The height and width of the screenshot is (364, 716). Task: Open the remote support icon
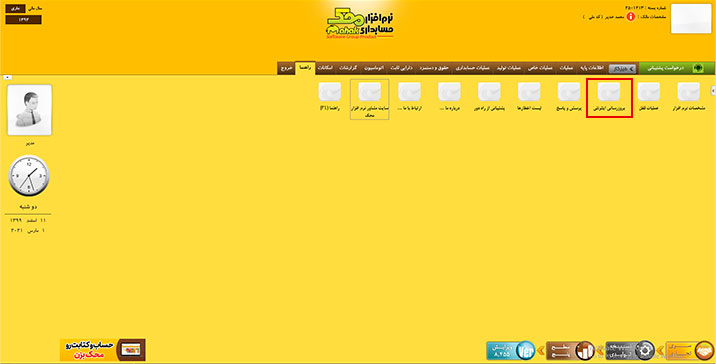pyautogui.click(x=489, y=97)
